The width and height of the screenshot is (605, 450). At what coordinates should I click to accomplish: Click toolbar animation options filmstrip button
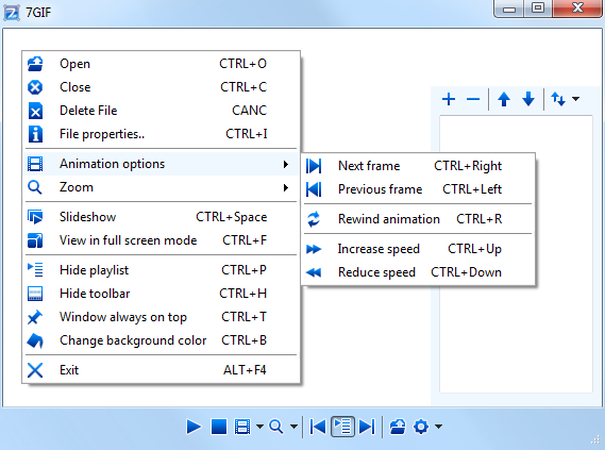pos(242,427)
